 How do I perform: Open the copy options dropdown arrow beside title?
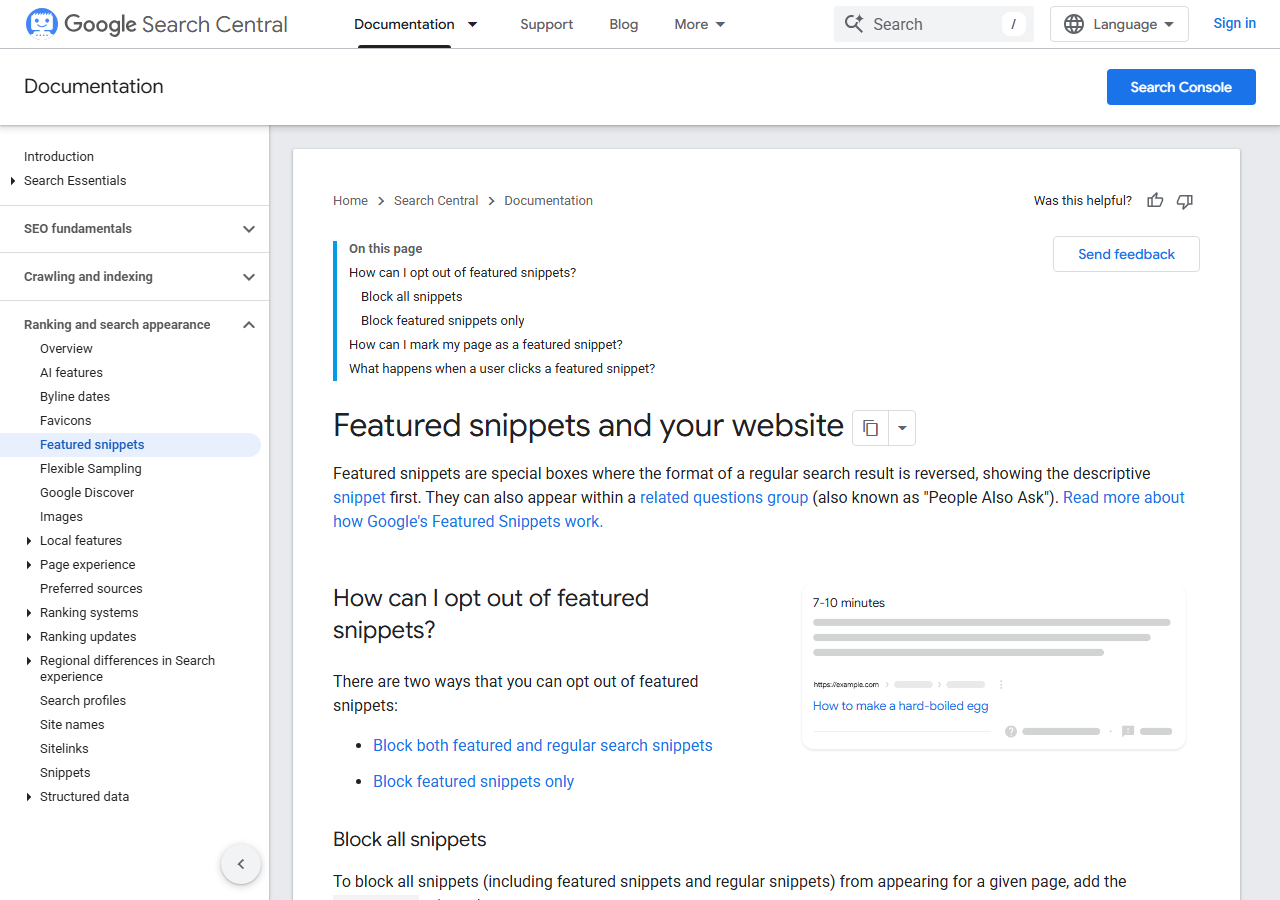(x=902, y=428)
